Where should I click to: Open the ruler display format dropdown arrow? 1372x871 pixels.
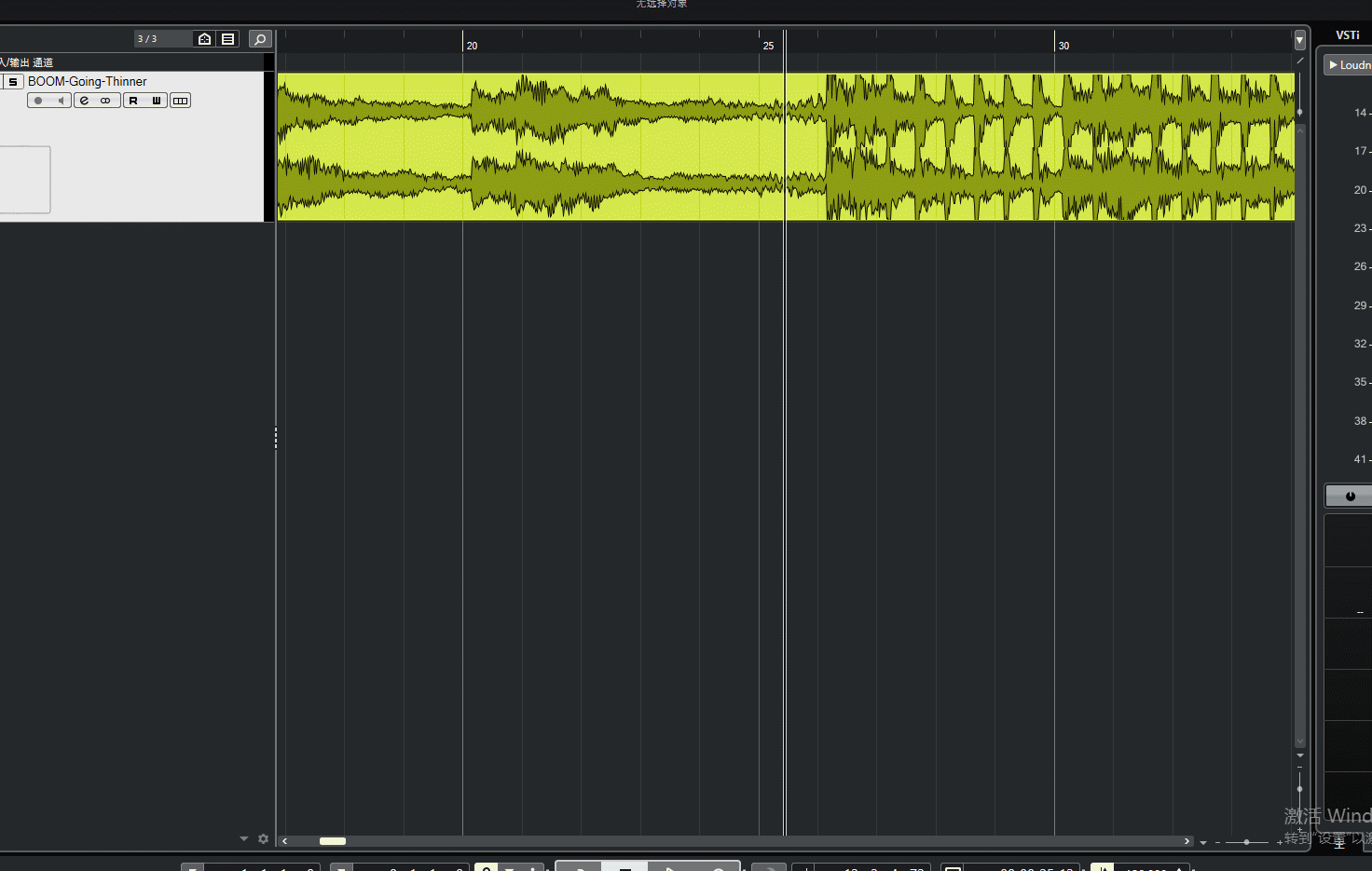1299,40
